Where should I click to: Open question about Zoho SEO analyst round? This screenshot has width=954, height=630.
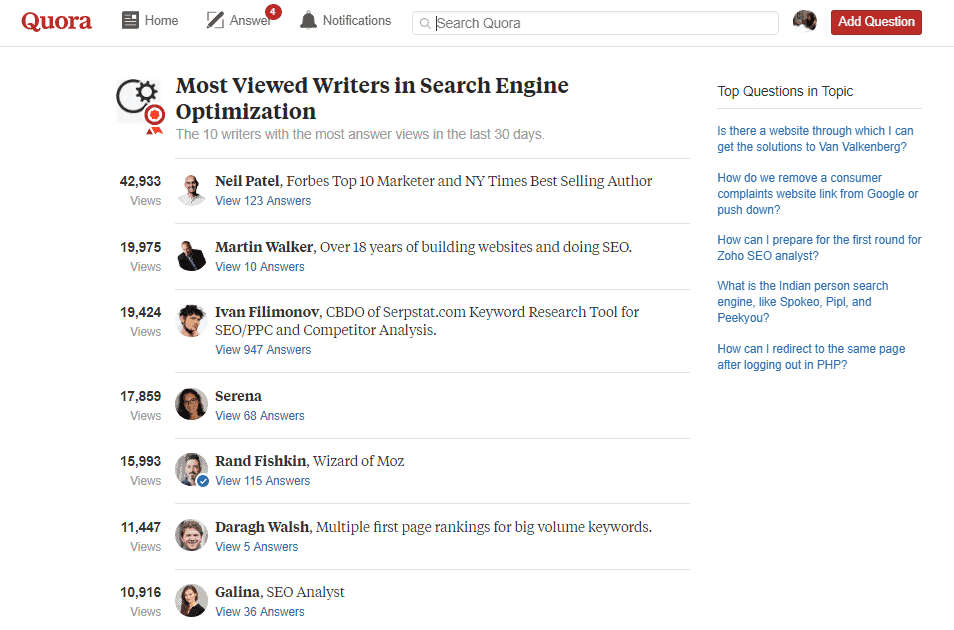click(x=819, y=248)
